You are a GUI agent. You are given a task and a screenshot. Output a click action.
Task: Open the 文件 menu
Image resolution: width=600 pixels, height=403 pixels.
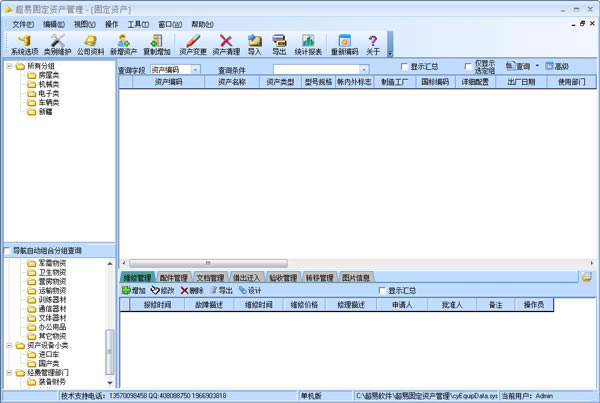pyautogui.click(x=23, y=24)
